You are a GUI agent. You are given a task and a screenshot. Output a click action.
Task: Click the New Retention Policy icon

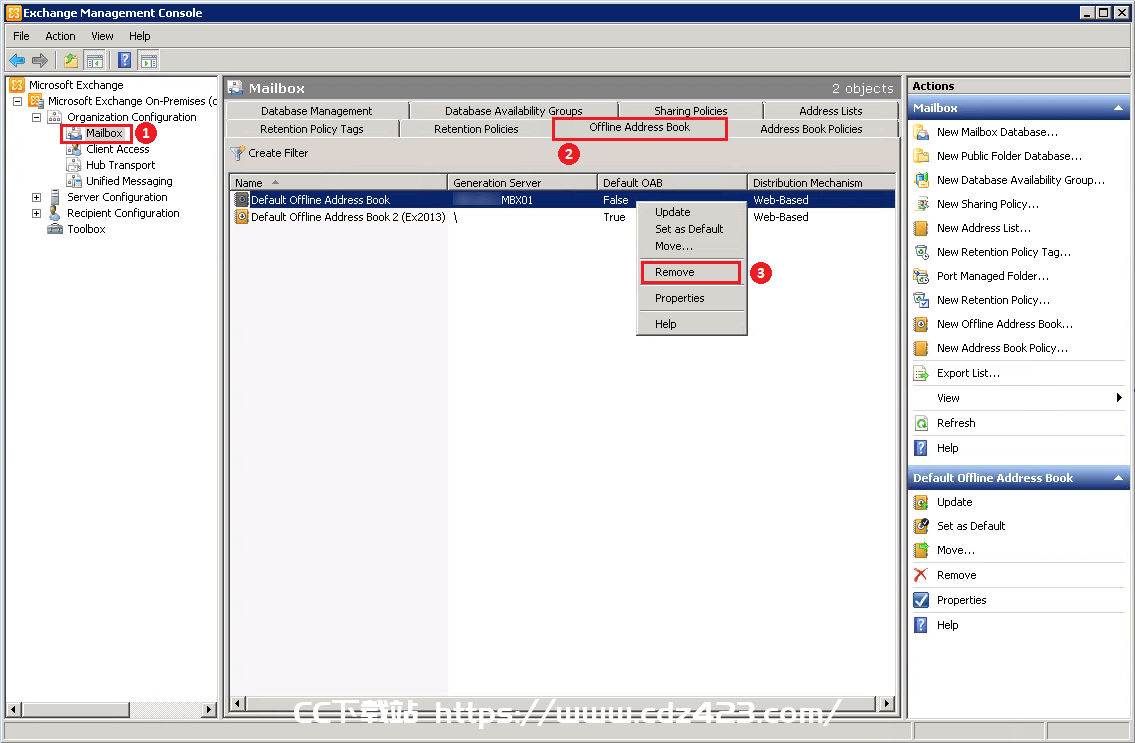tap(921, 300)
